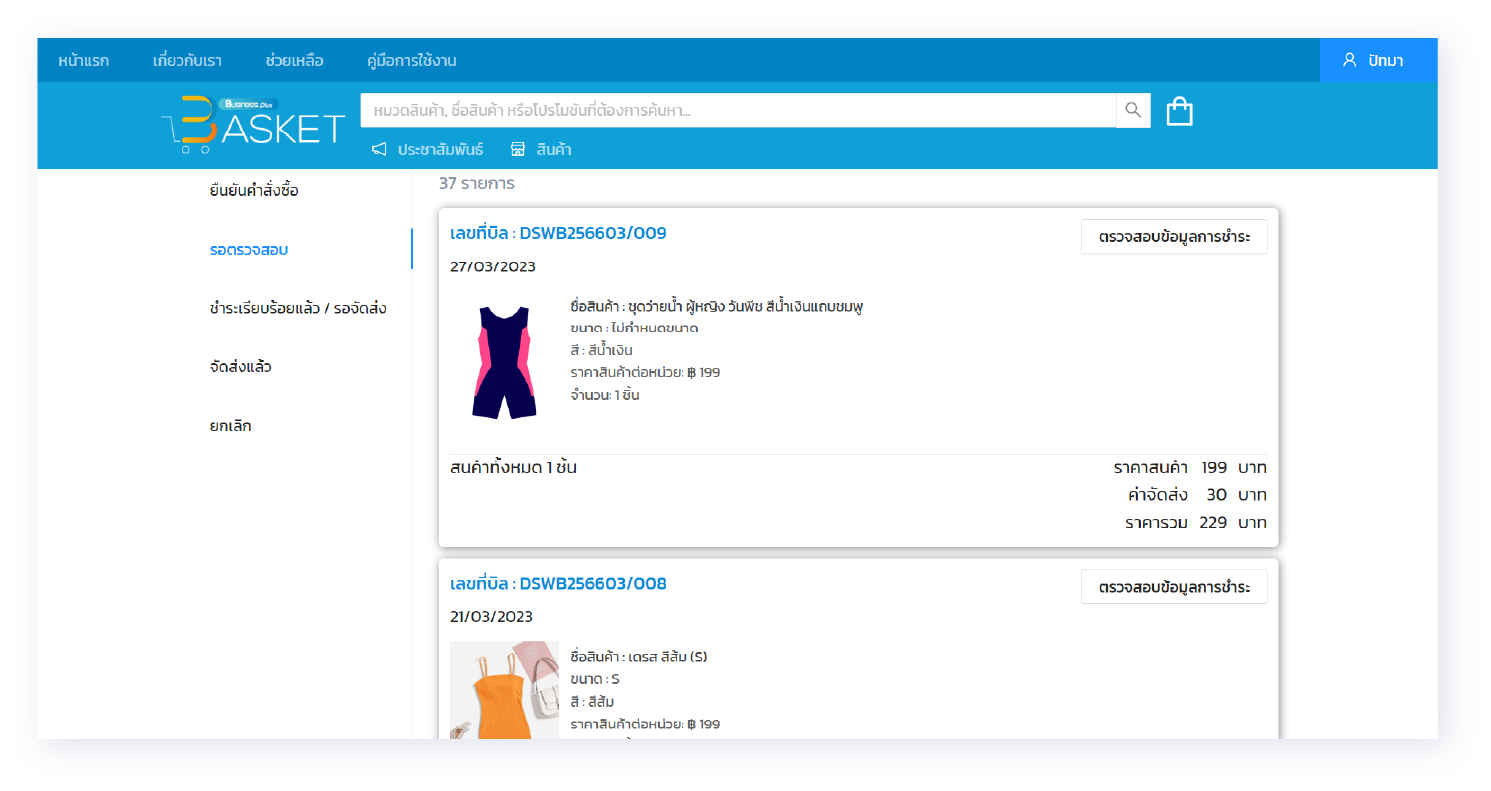View the ยกเลิก orders list
1491x791 pixels.
(231, 426)
